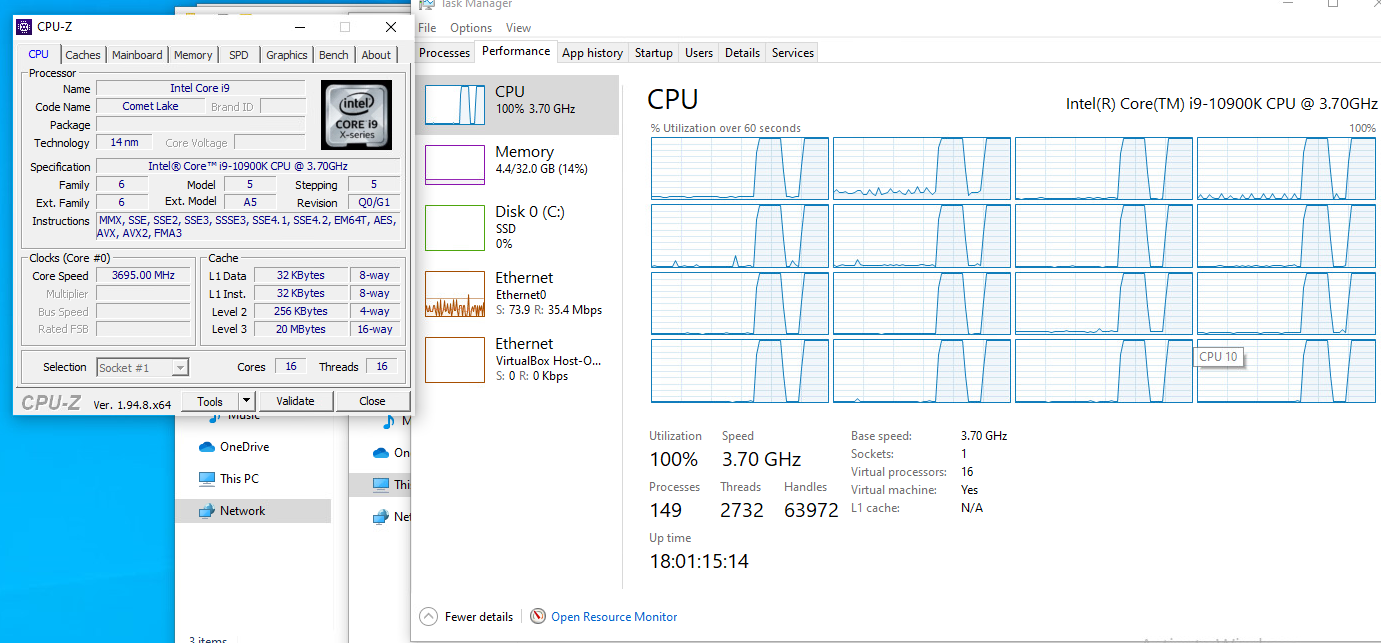Click the Virtual machine value Yes
The width and height of the screenshot is (1381, 643).
(x=969, y=490)
